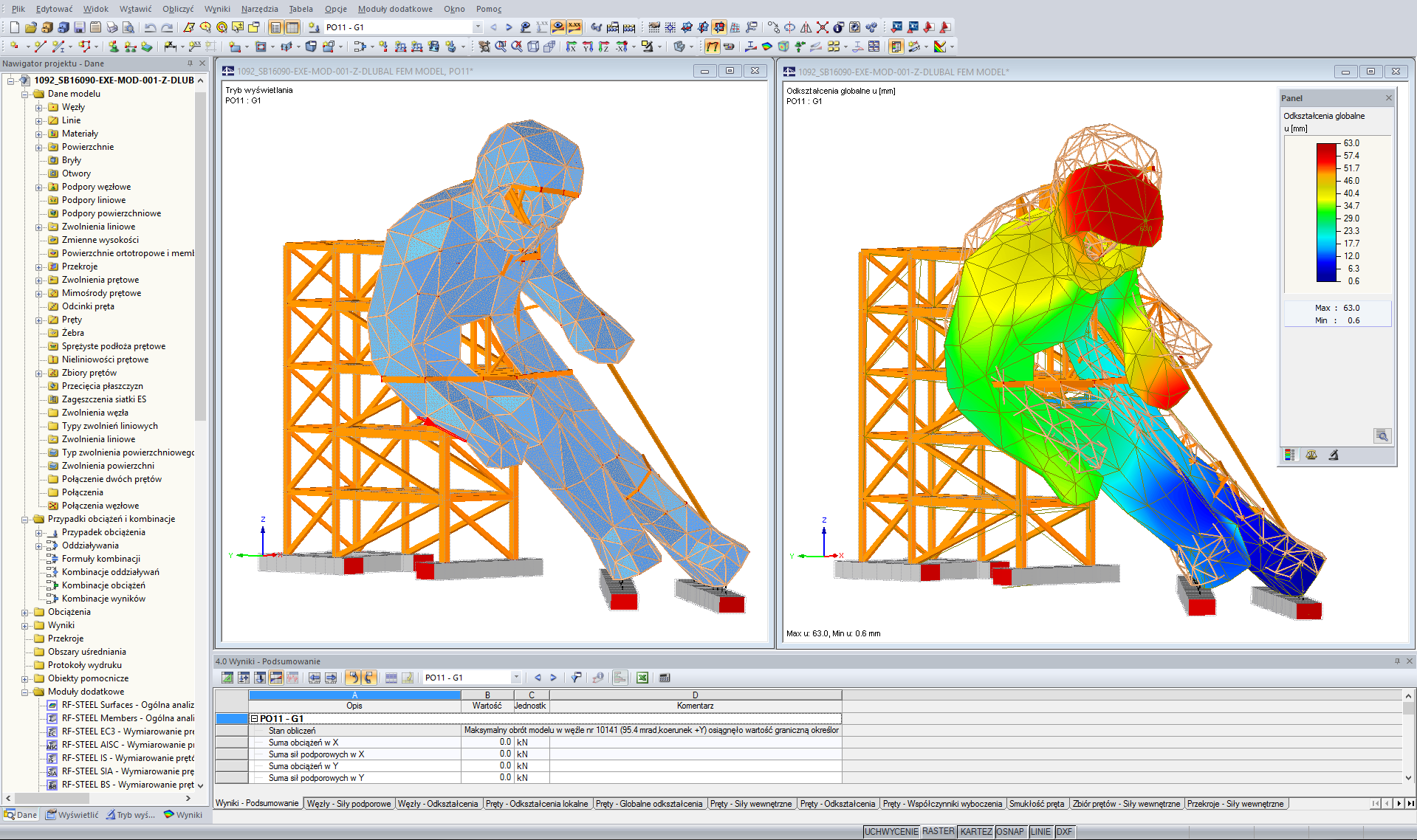Enable OSNAP mode in the status bar

coord(1011,831)
